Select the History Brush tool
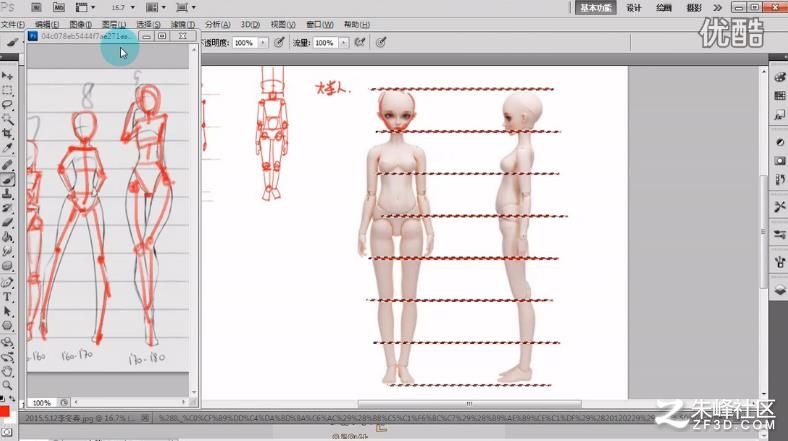Viewport: 788px width, 441px height. pyautogui.click(x=7, y=208)
